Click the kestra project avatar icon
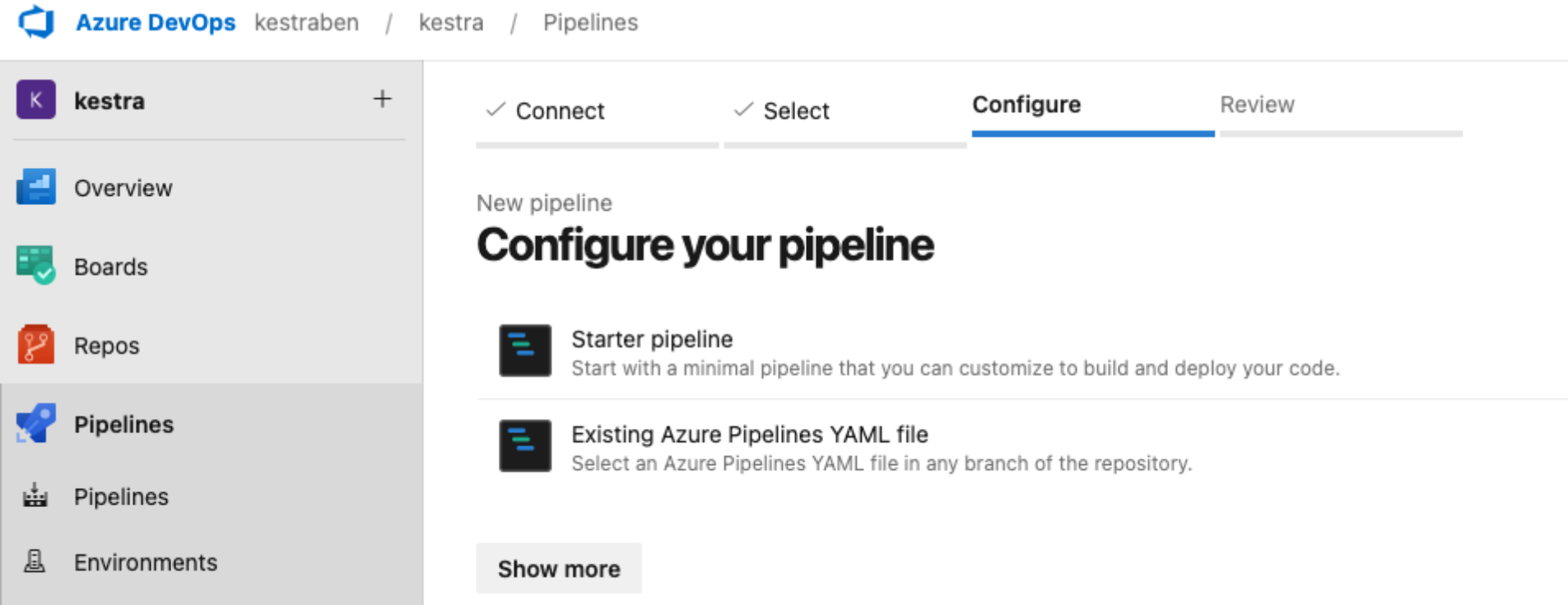This screenshot has width=1568, height=605. [x=36, y=100]
